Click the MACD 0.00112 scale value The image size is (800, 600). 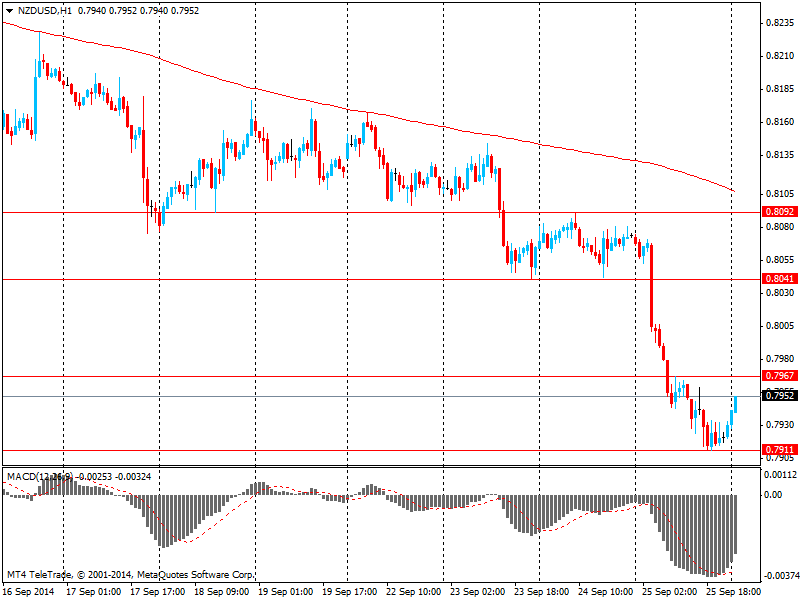tap(780, 475)
